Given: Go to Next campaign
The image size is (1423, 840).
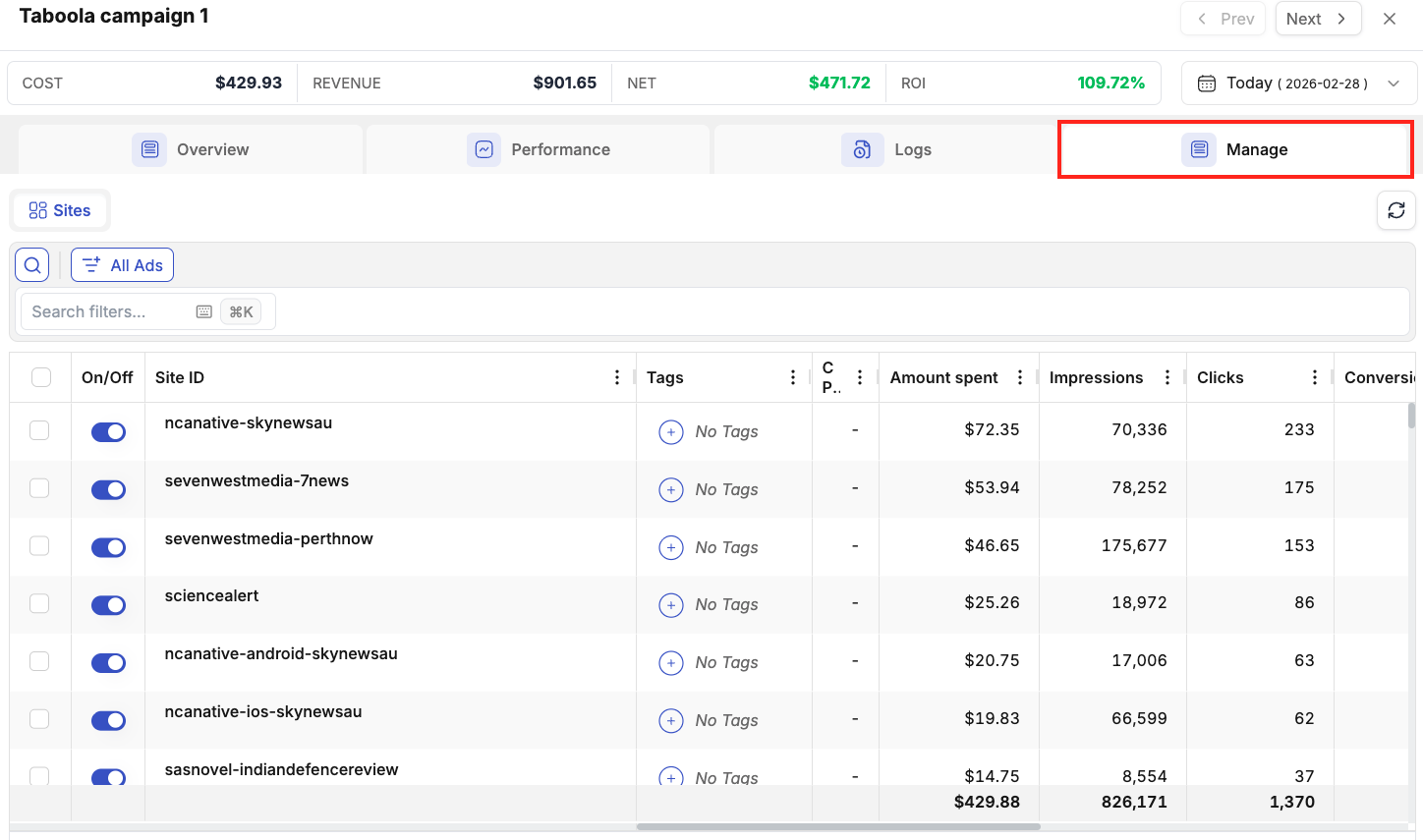Looking at the screenshot, I should (x=1317, y=19).
